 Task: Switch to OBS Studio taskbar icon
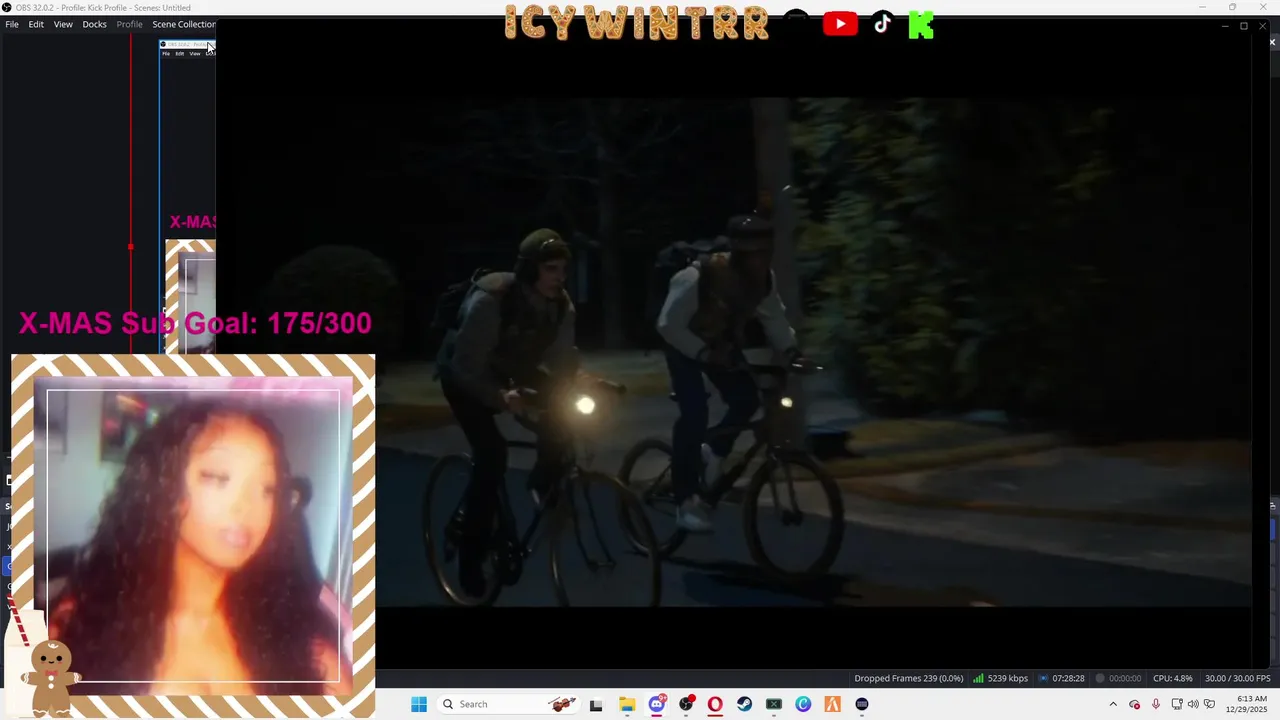coord(686,704)
